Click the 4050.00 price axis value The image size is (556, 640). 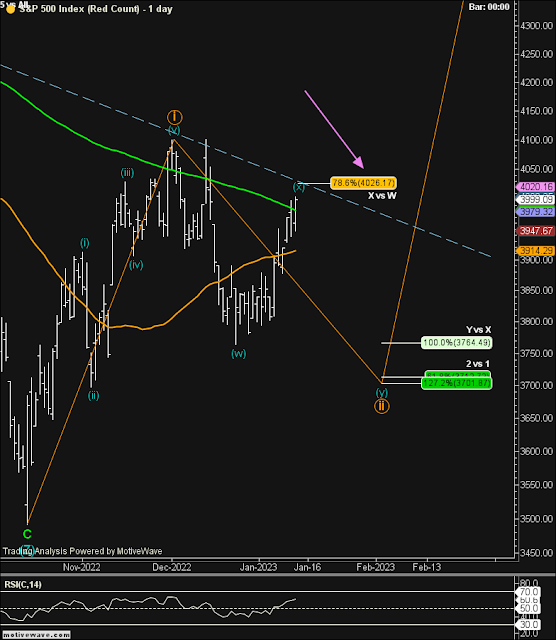pyautogui.click(x=536, y=169)
